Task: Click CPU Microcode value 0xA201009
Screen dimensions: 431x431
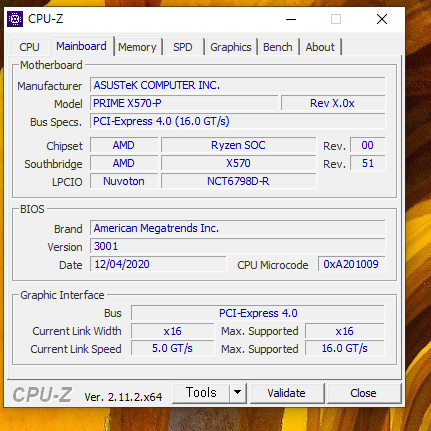Action: click(351, 264)
